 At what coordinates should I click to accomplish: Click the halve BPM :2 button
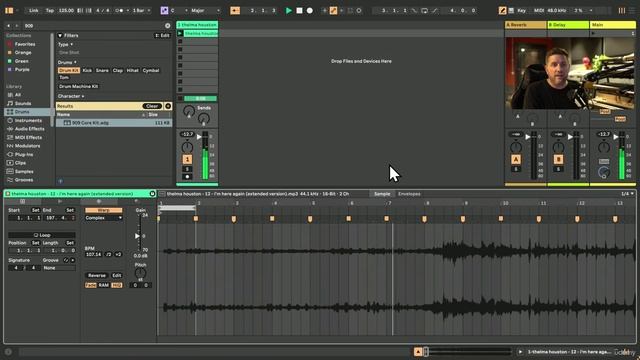click(109, 254)
